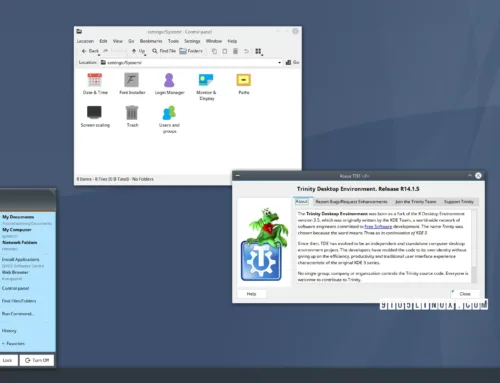The height and width of the screenshot is (383, 500).
Task: Click the status bar items count text
Action: point(115,179)
